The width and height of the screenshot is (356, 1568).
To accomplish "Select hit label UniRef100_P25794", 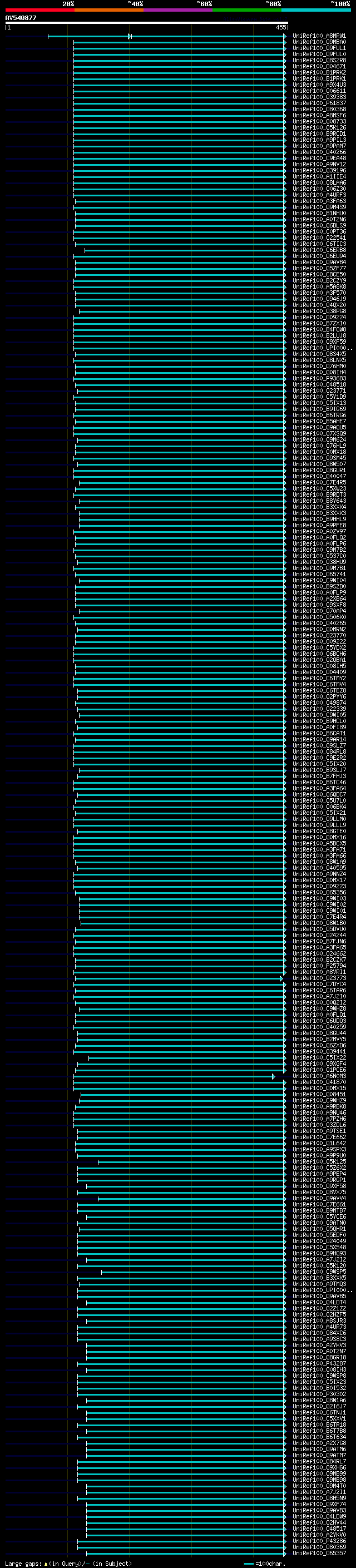I will tap(319, 966).
